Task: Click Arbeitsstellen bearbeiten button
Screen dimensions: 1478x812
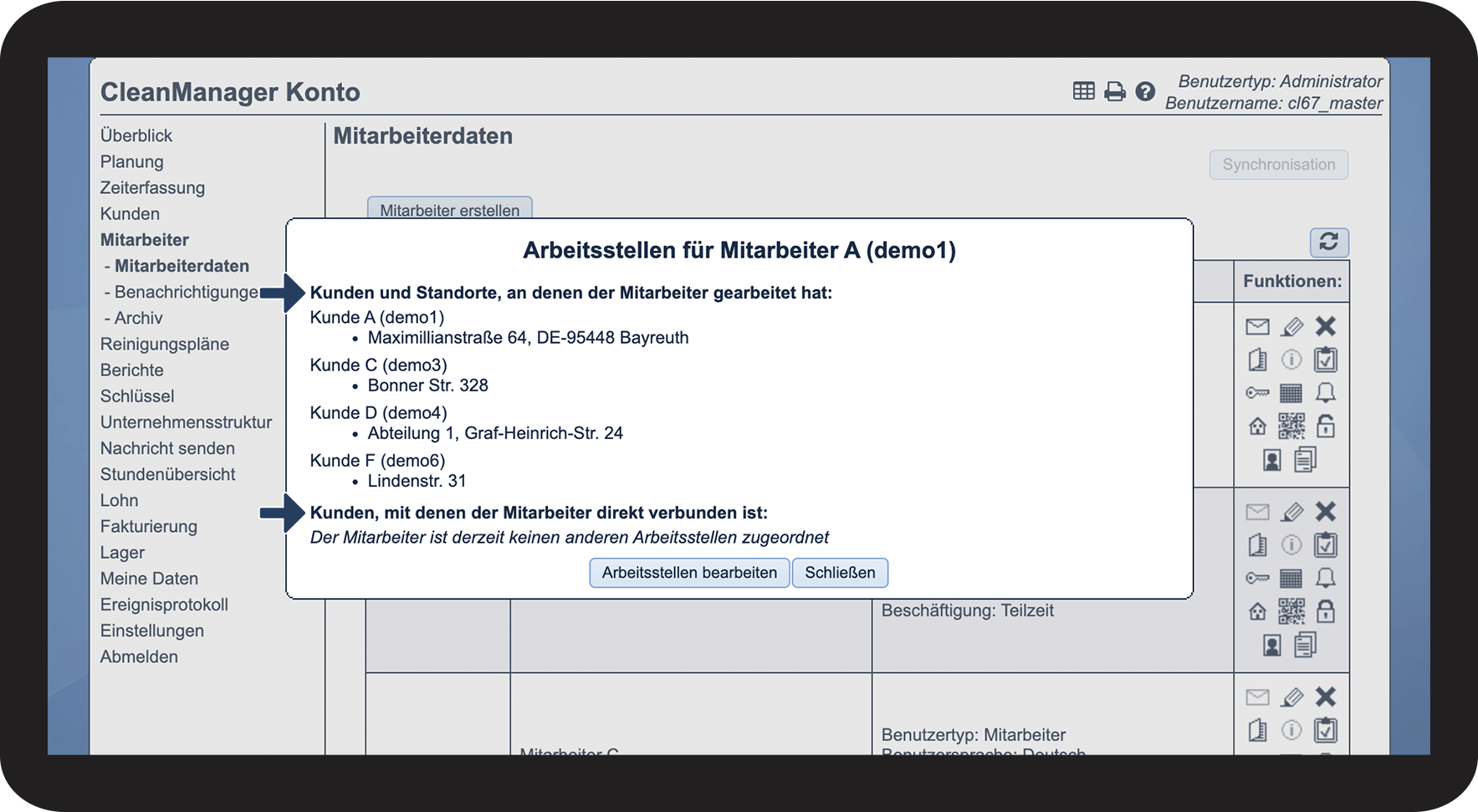Action: click(689, 573)
